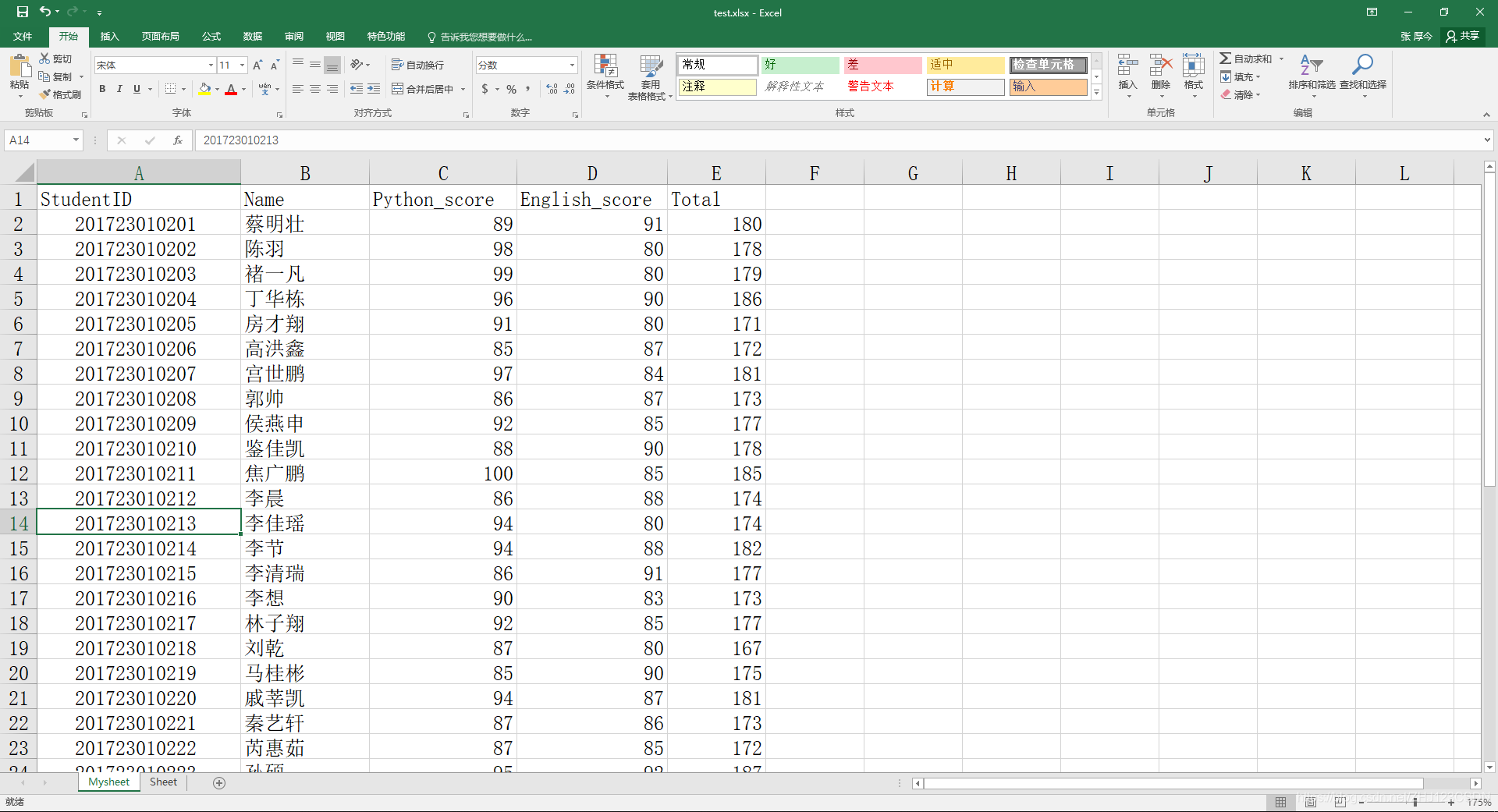
Task: Activate Format Painter 格式刷
Action: 60,94
